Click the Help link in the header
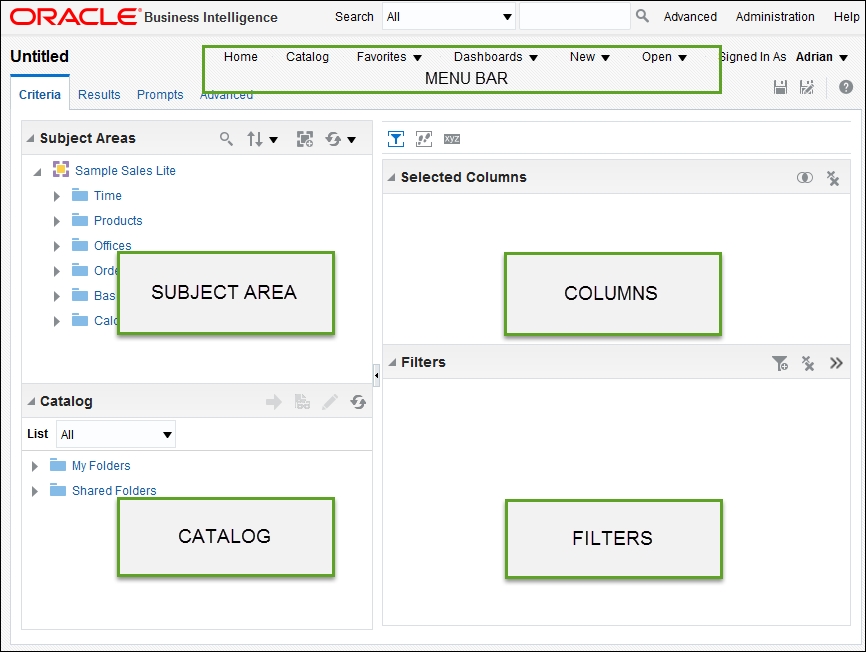866x652 pixels. (x=847, y=17)
